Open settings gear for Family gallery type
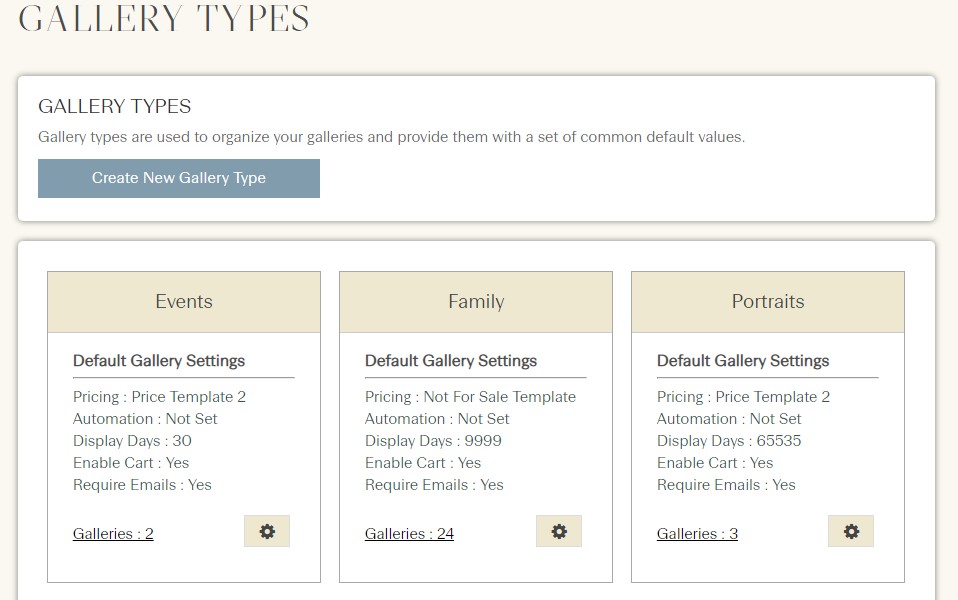This screenshot has height=600, width=958. point(559,531)
